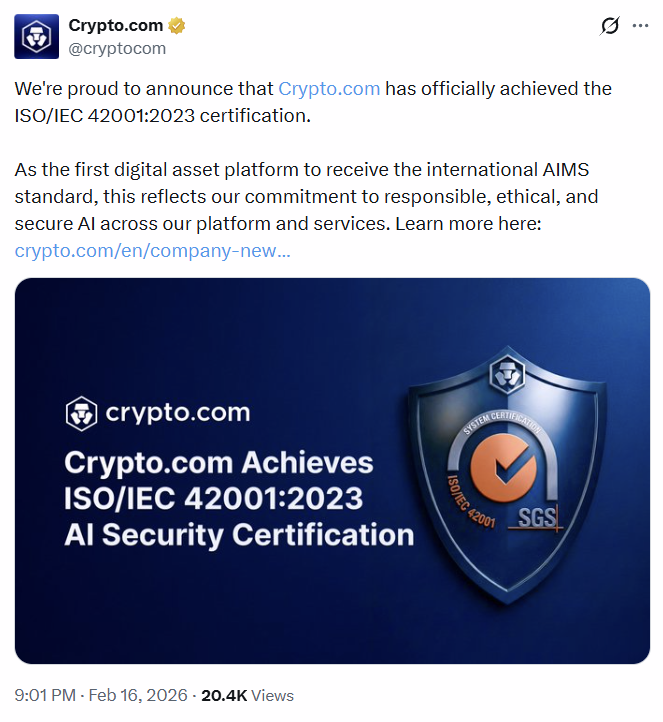The image size is (663, 722).
Task: Open the three-dot more options menu
Action: coord(640,27)
